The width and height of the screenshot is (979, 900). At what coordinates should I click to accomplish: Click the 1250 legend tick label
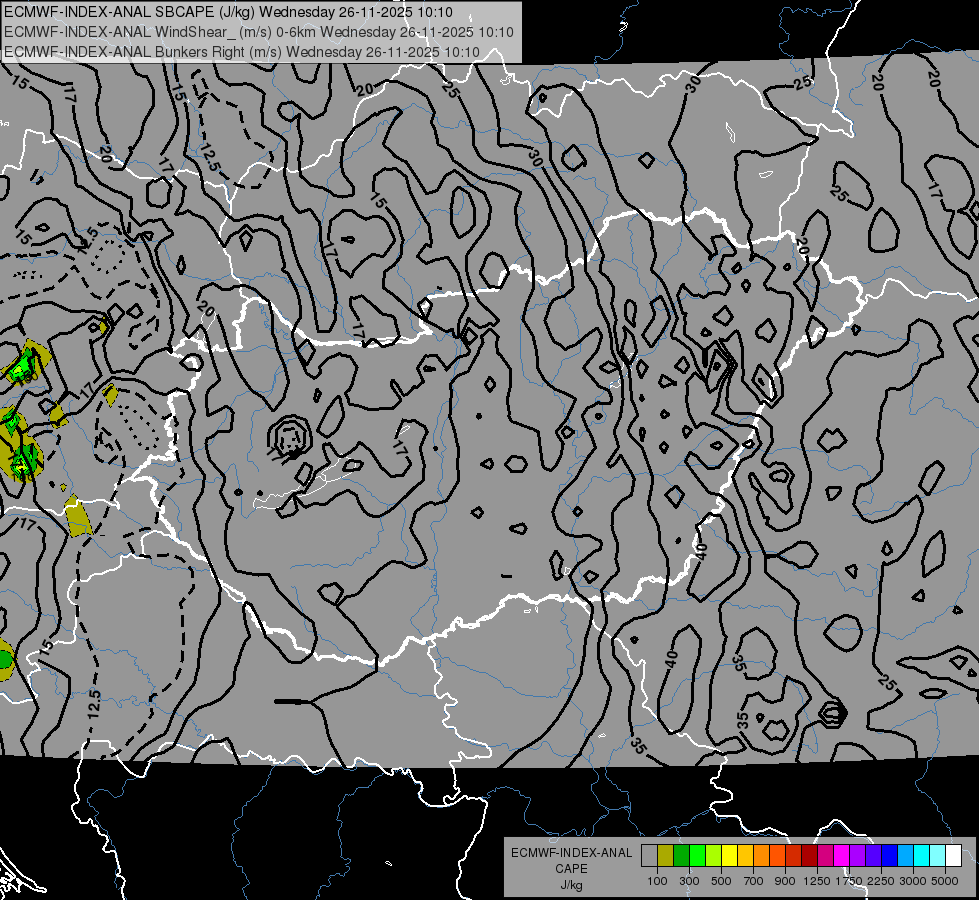click(817, 881)
